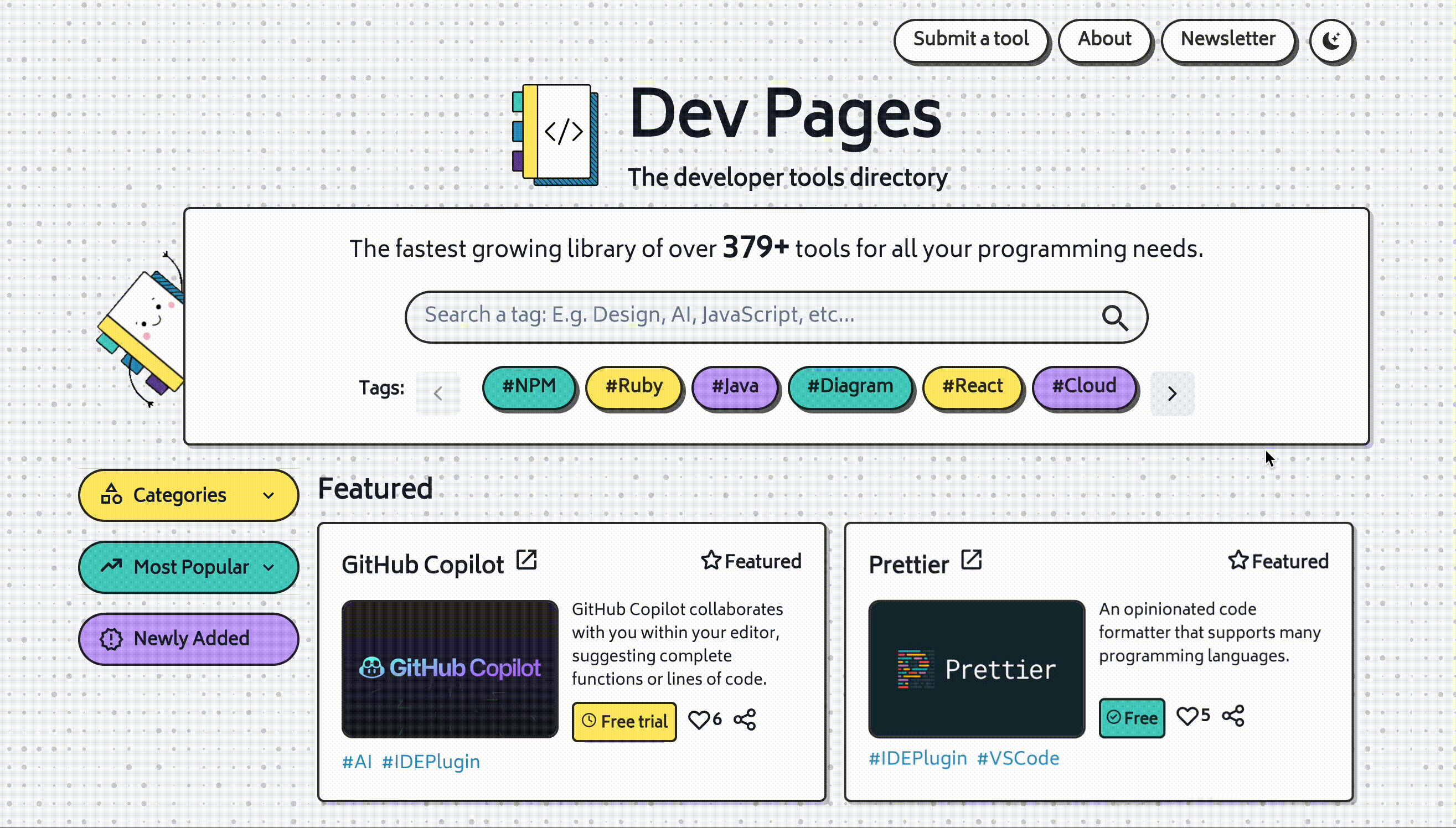Click the '379+' tools count
Screen dimensions: 1456x828
(x=755, y=247)
